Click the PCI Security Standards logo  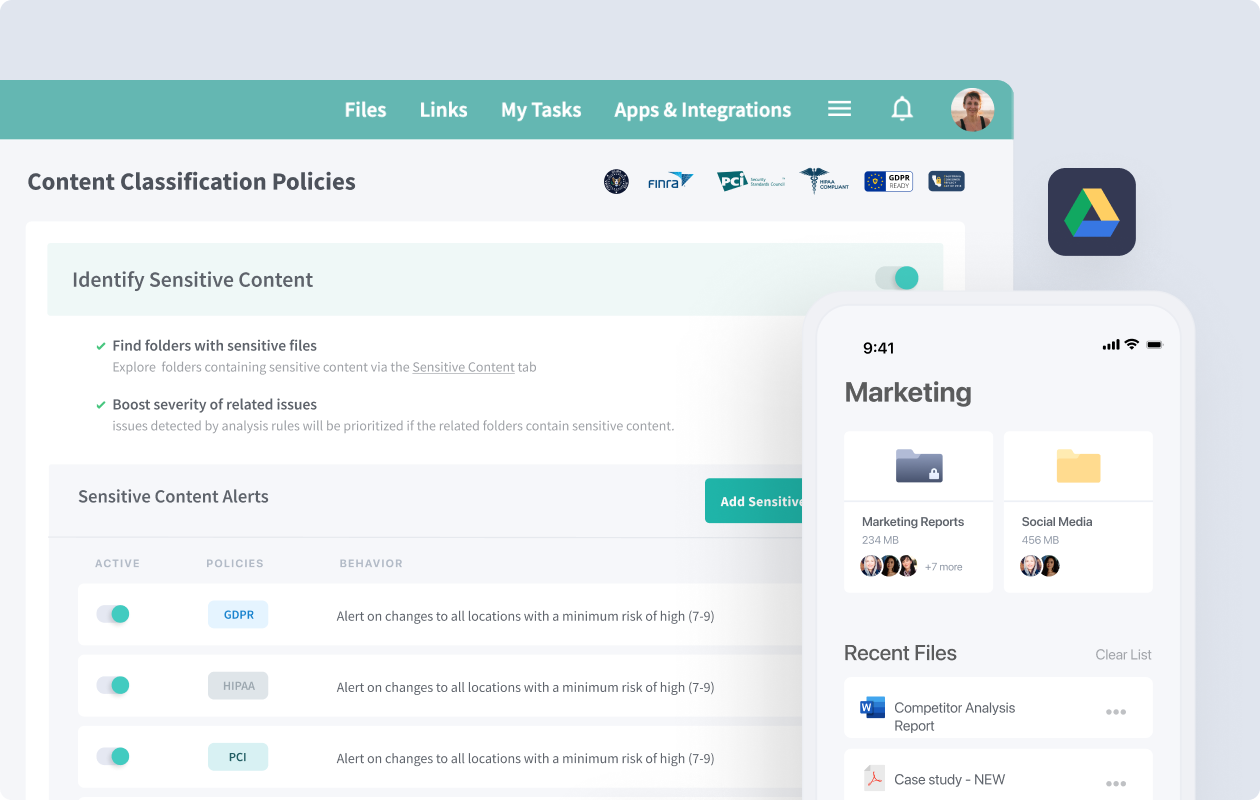tap(750, 181)
